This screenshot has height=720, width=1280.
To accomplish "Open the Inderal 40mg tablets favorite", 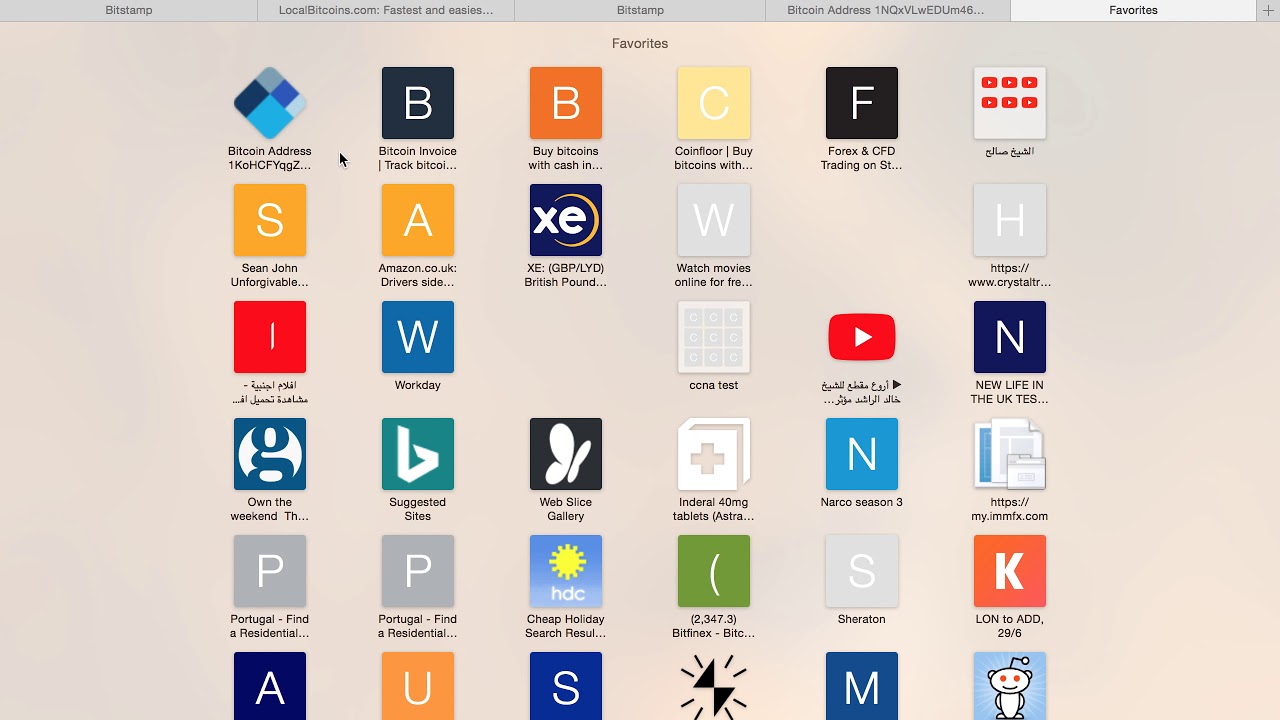I will [714, 454].
